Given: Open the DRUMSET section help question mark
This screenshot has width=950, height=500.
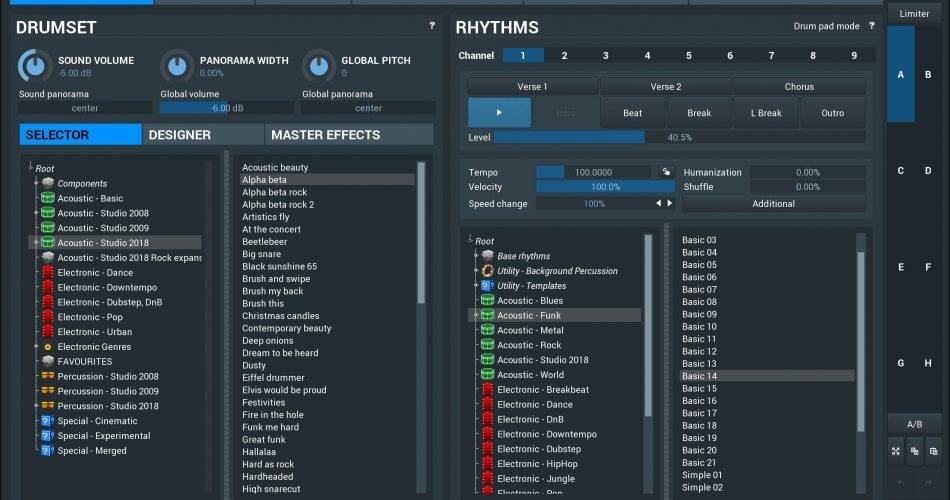Looking at the screenshot, I should (x=432, y=25).
